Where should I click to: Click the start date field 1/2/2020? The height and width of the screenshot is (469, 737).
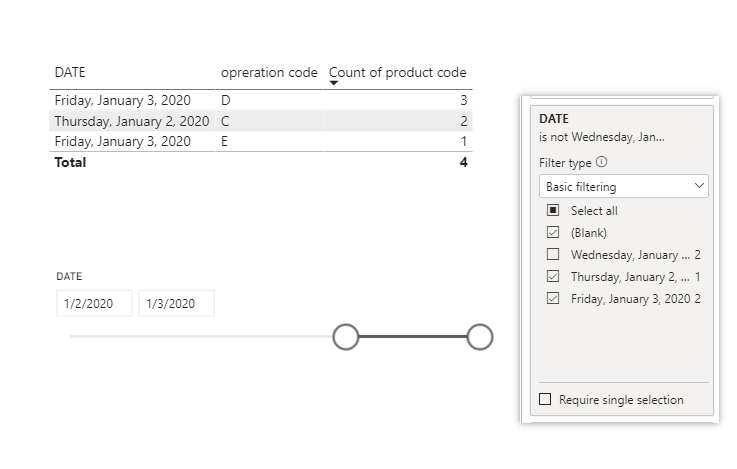coord(94,303)
